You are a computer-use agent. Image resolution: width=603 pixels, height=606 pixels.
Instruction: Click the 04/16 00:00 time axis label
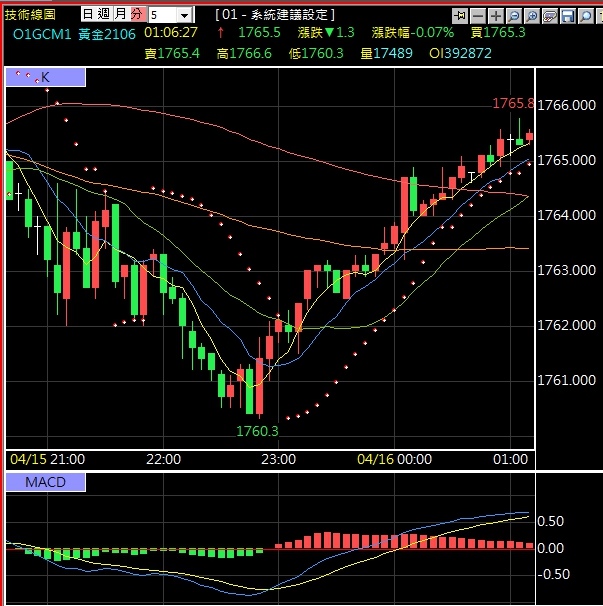[x=394, y=459]
